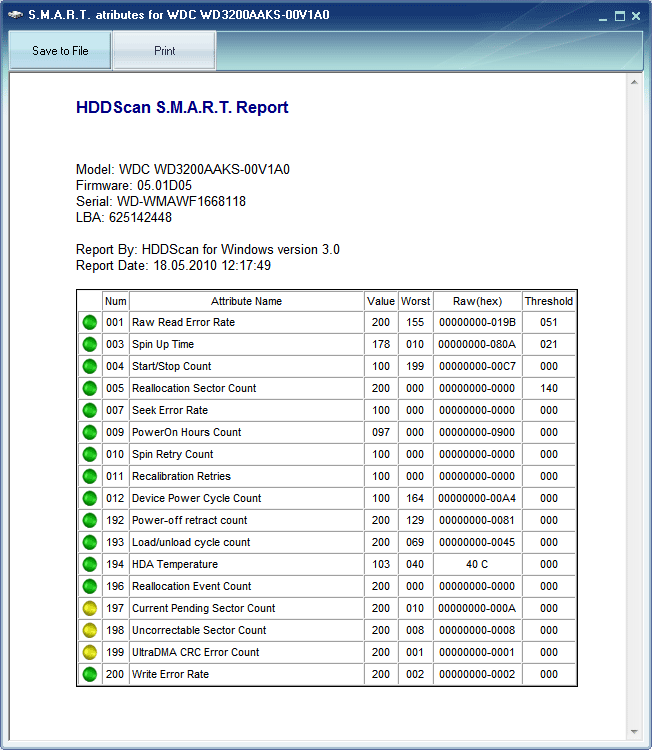The image size is (652, 750).
Task: Click the Save to File button
Action: pyautogui.click(x=60, y=51)
